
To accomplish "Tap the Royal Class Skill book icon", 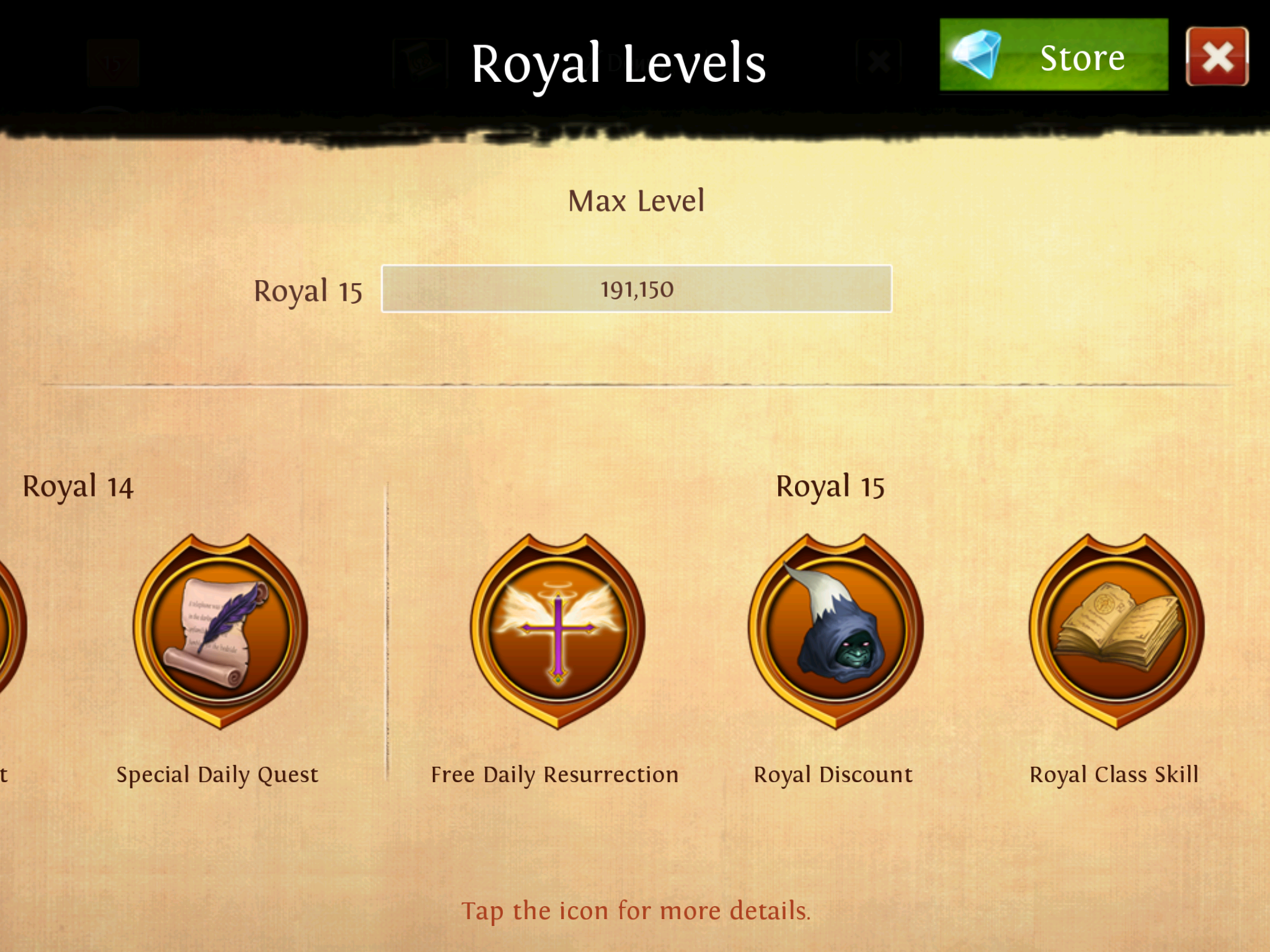I will [1116, 631].
